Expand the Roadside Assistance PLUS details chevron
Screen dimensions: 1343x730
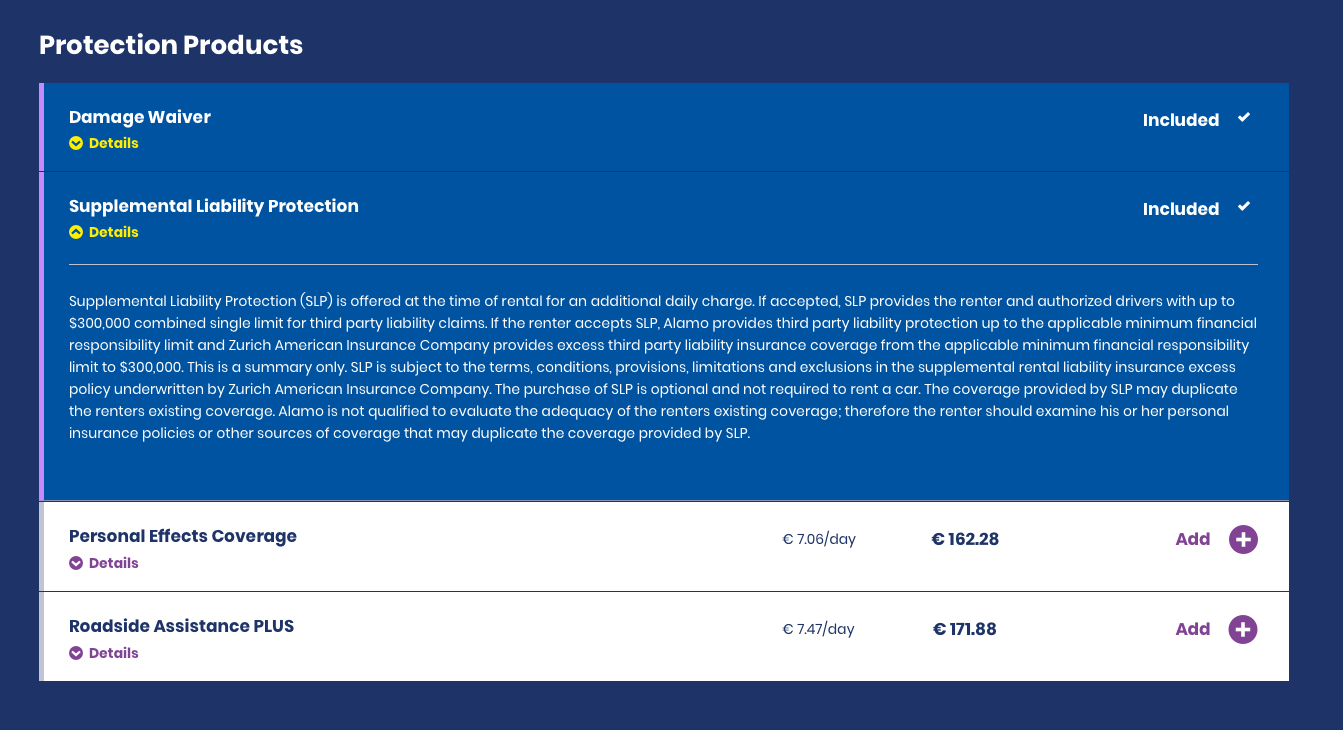pyautogui.click(x=76, y=653)
